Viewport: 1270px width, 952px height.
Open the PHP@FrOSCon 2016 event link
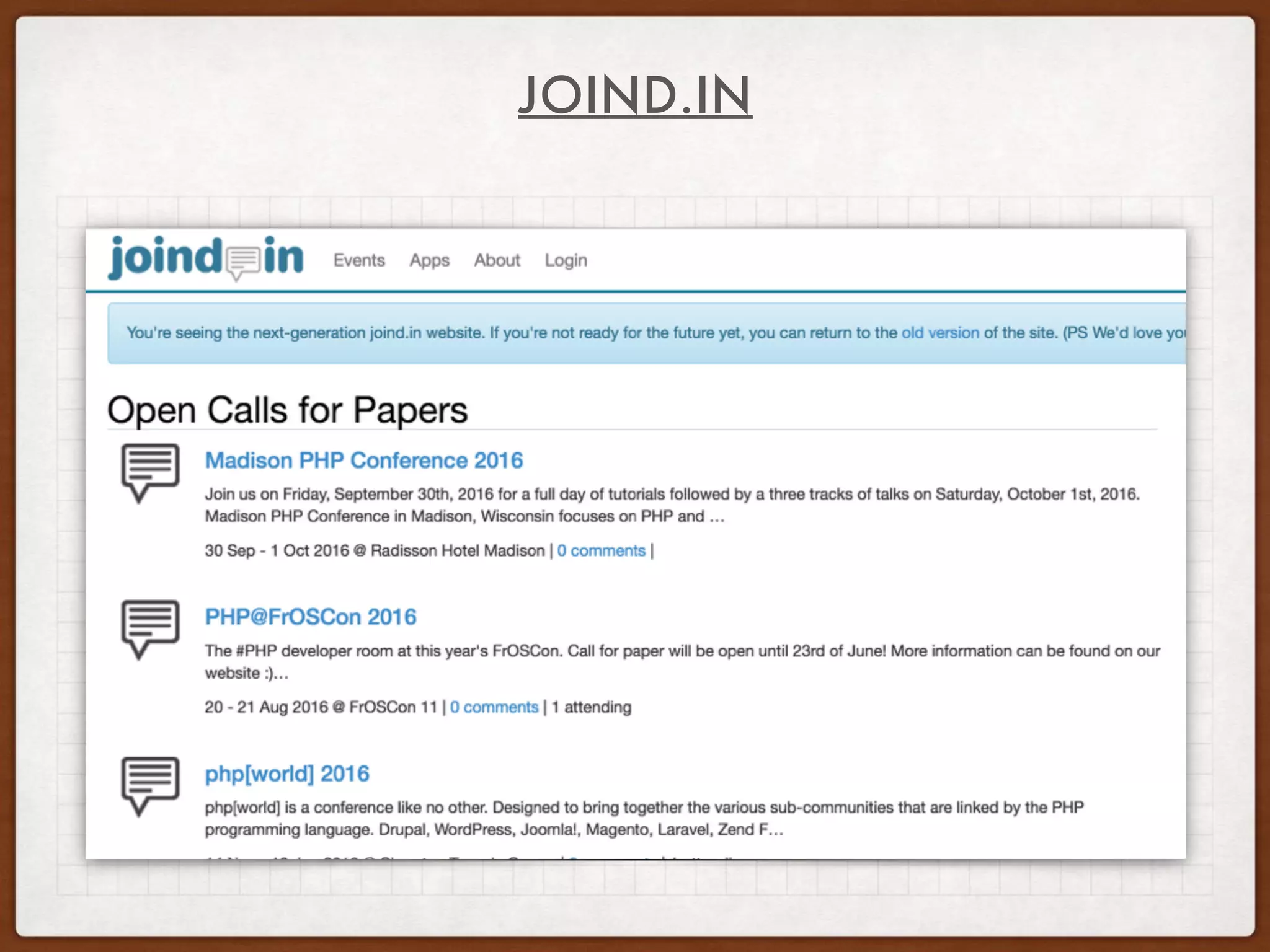point(311,617)
